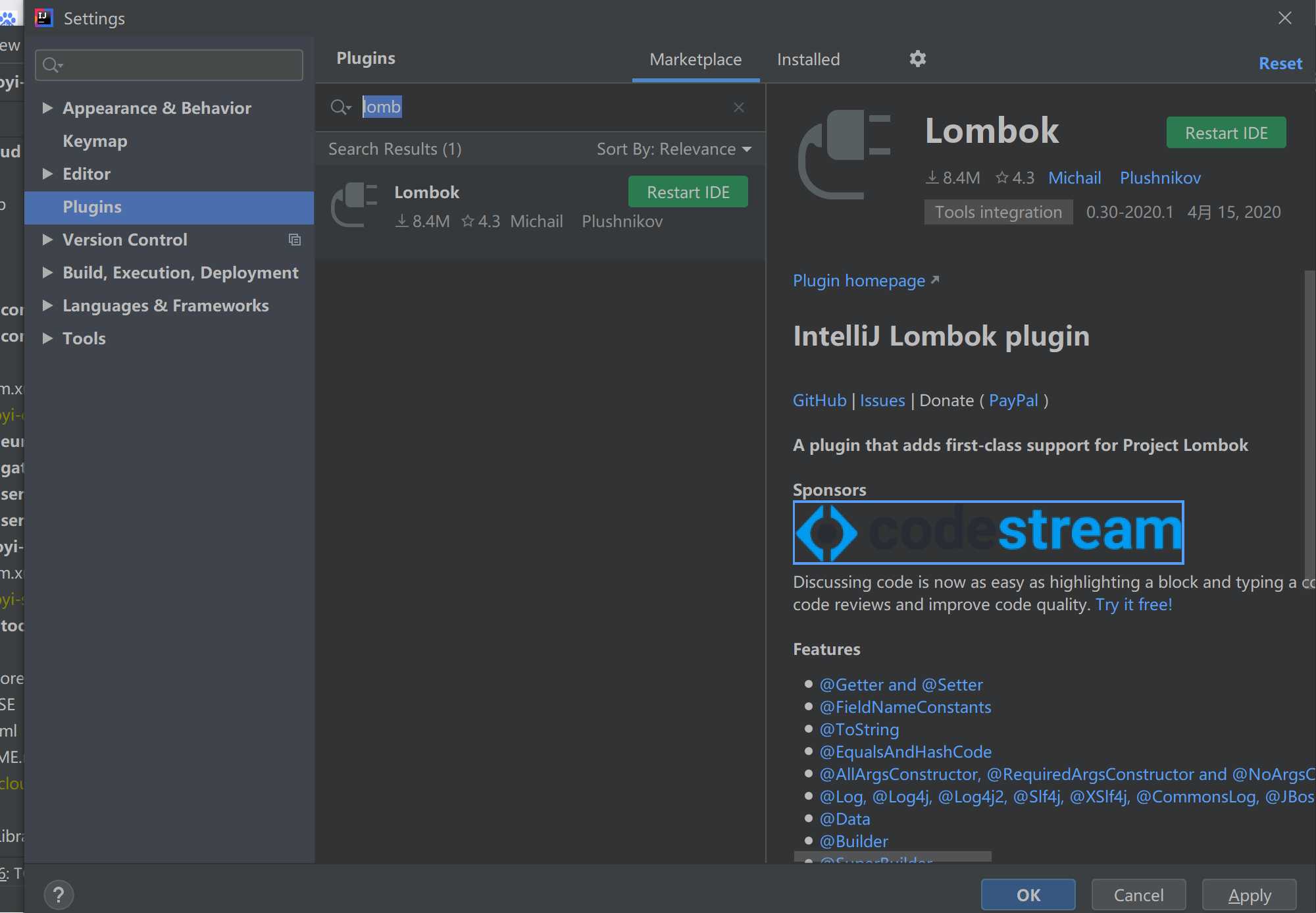Image resolution: width=1316 pixels, height=913 pixels.
Task: Click the OK button
Action: click(x=1028, y=895)
